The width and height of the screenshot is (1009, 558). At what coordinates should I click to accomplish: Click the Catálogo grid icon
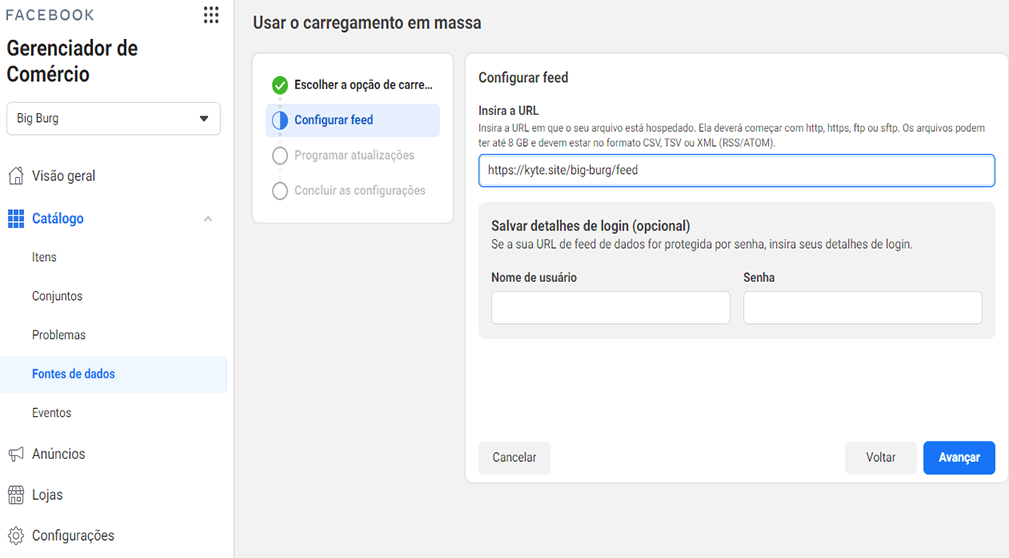click(15, 219)
